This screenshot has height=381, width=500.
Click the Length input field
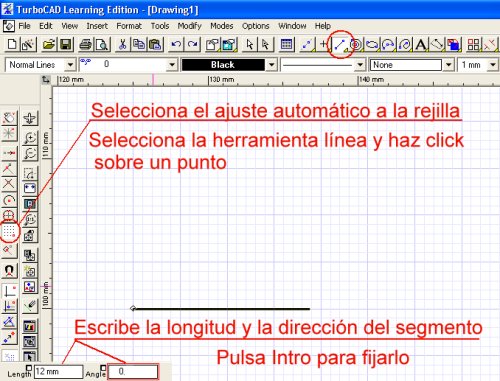pos(59,371)
